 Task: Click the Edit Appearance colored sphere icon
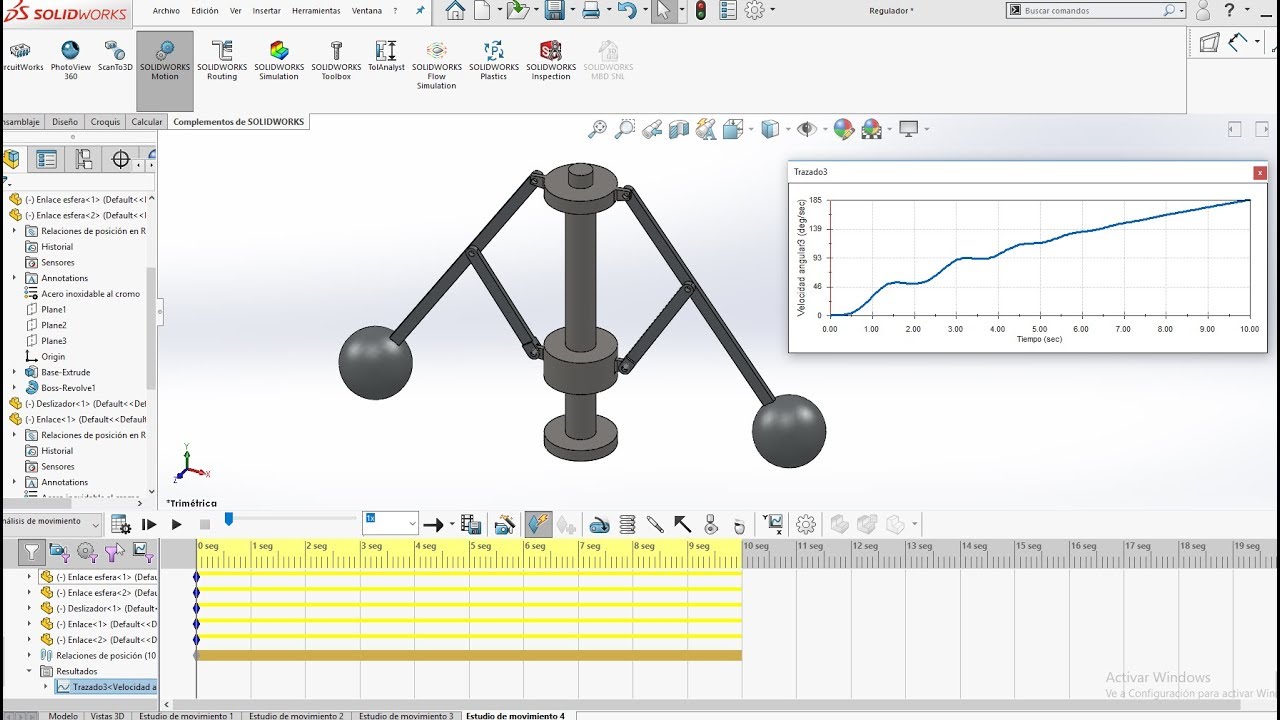(x=844, y=129)
